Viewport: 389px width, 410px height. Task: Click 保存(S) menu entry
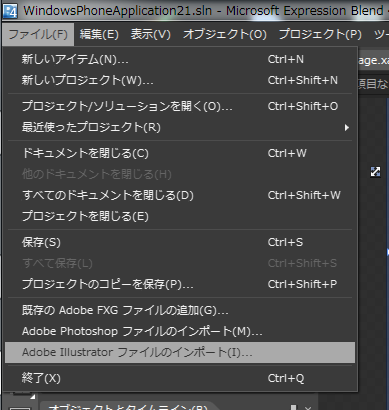pos(180,242)
